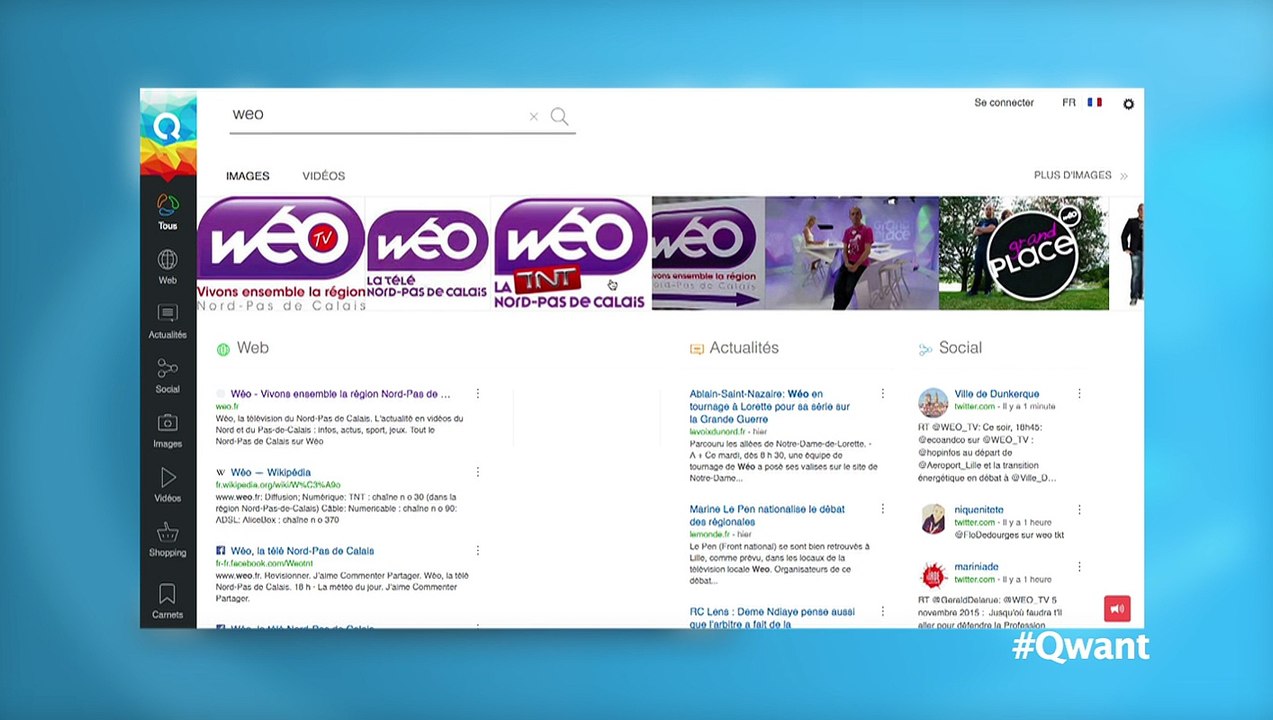Open mariniade profile avatar
1273x720 pixels.
933,575
